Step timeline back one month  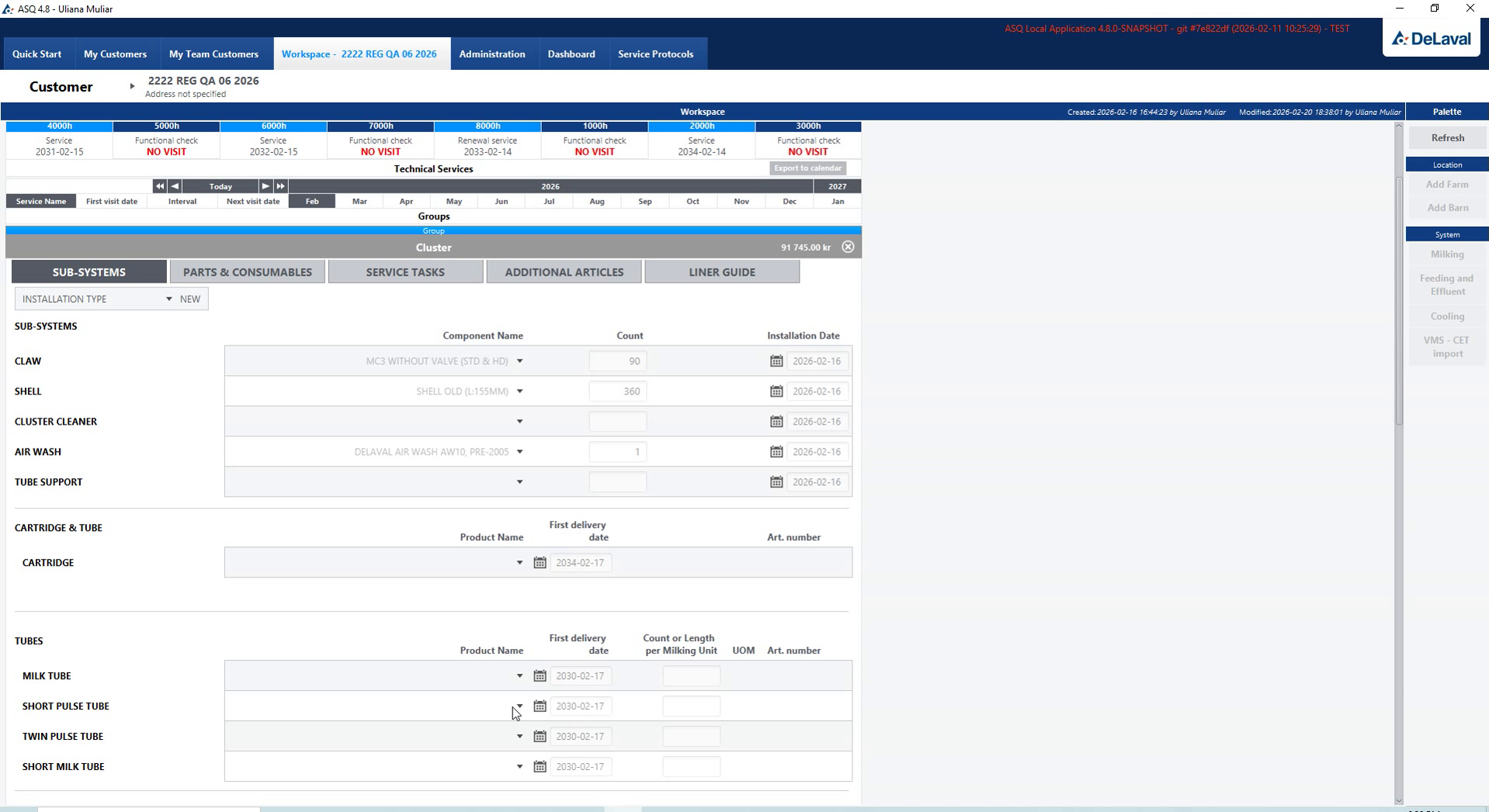click(x=175, y=186)
